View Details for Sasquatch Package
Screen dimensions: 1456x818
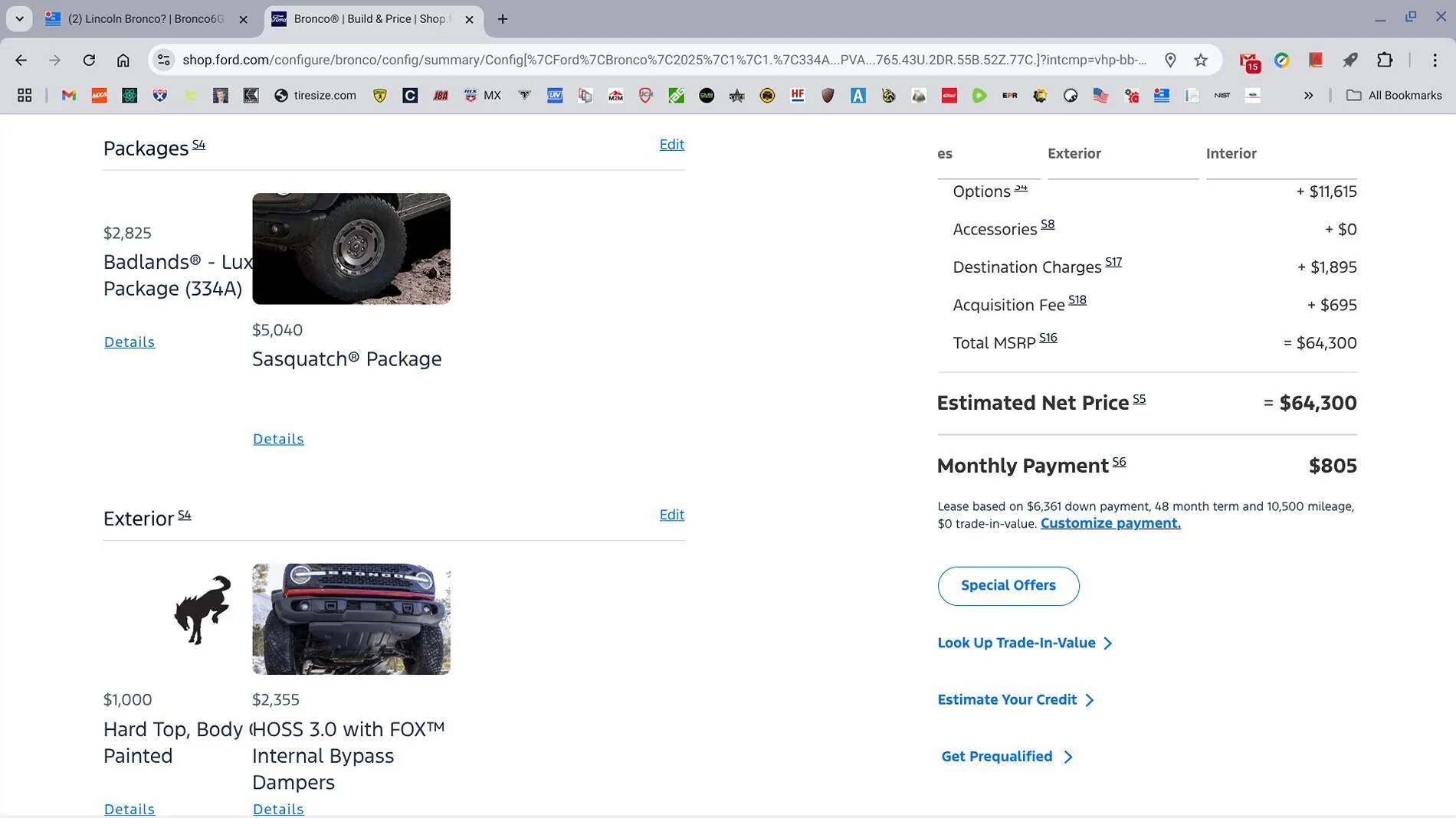(278, 439)
